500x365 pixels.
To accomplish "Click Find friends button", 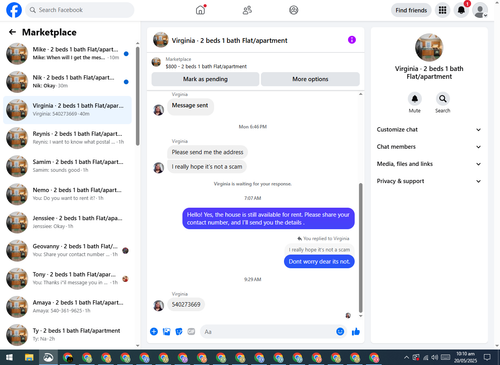I will click(411, 10).
